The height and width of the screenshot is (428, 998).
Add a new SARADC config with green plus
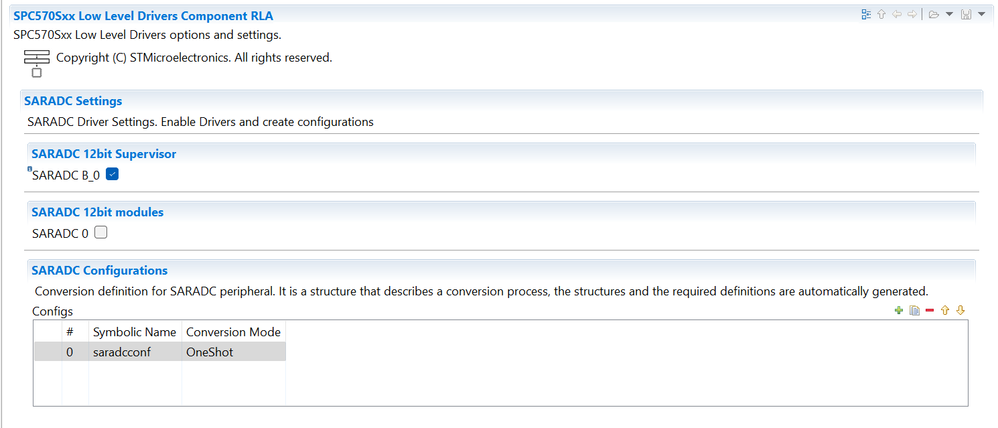point(899,311)
